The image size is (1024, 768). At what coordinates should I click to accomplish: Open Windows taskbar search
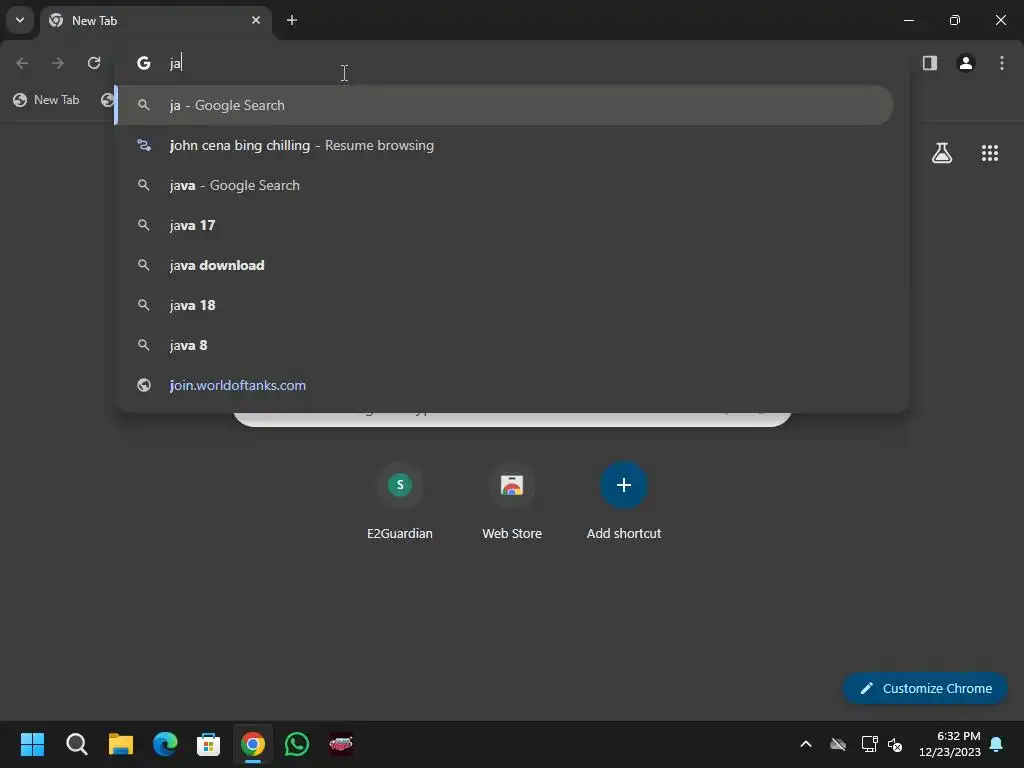pos(76,744)
